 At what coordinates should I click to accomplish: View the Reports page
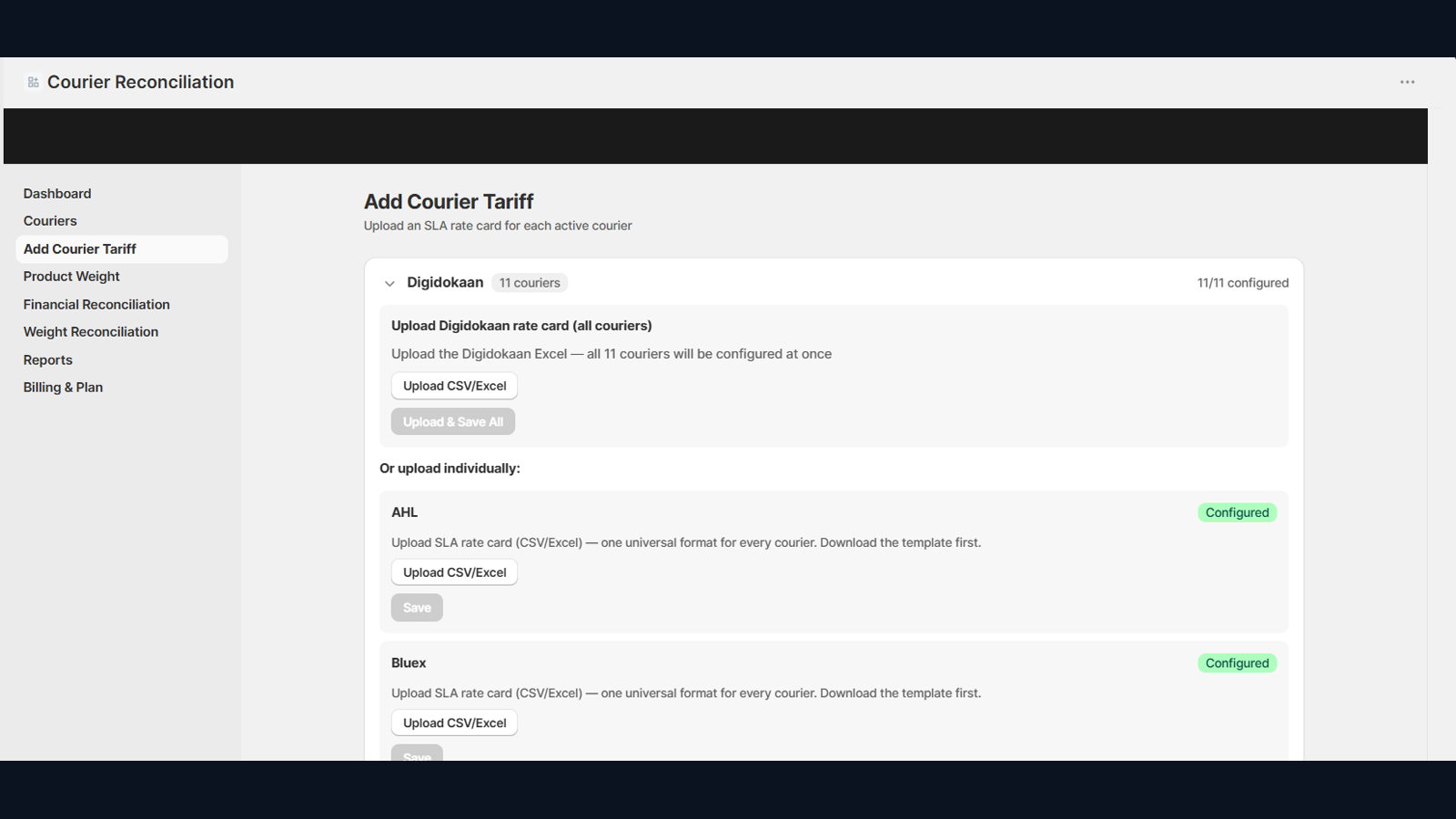pos(48,360)
